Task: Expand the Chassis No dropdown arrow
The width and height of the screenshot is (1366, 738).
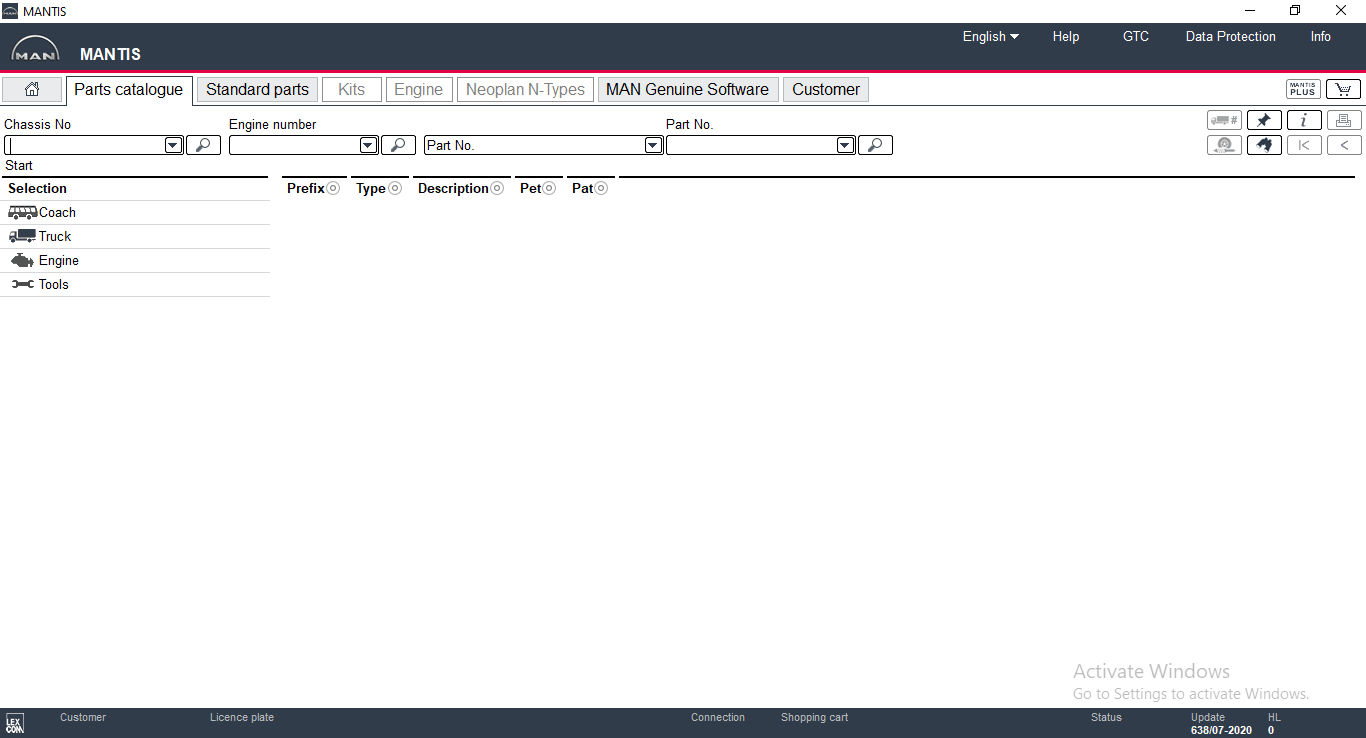Action: tap(173, 145)
